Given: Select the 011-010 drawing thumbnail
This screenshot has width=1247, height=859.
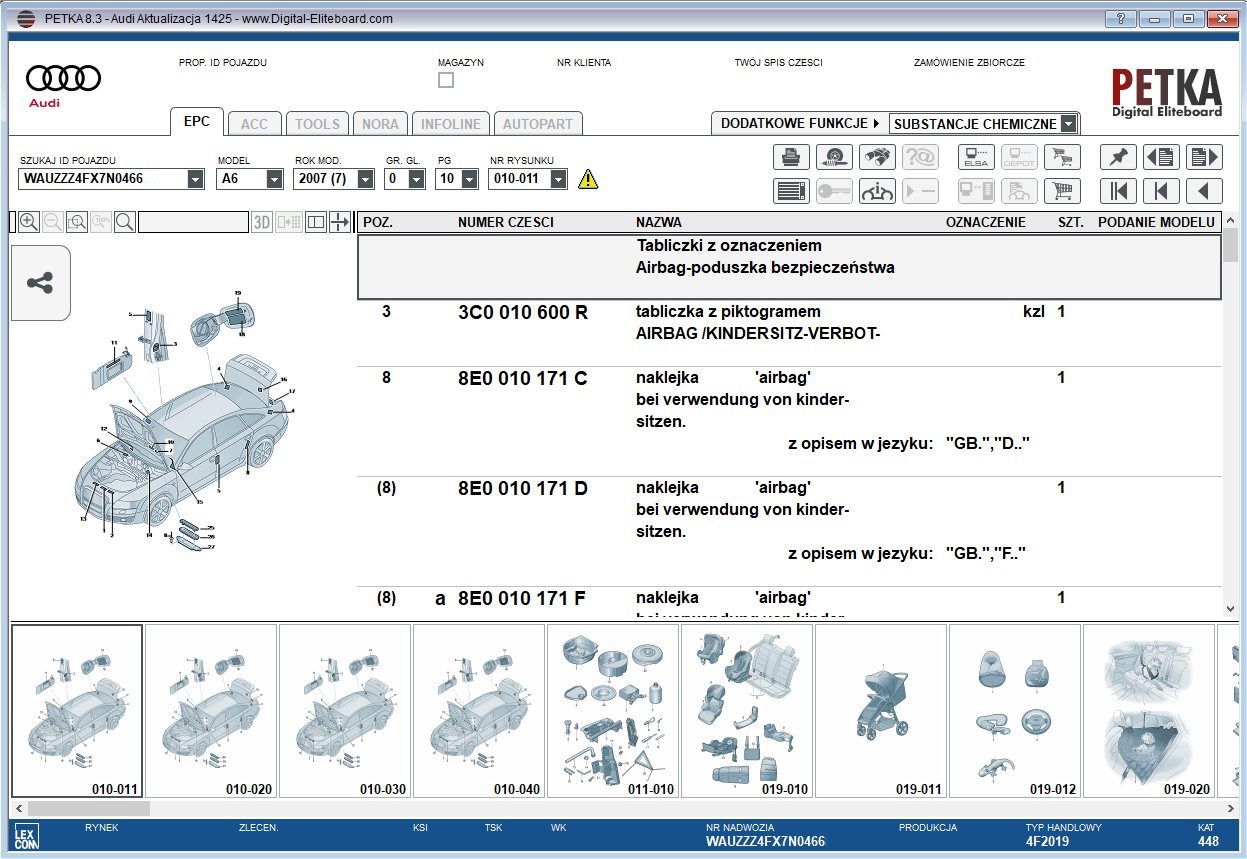Looking at the screenshot, I should tap(613, 710).
